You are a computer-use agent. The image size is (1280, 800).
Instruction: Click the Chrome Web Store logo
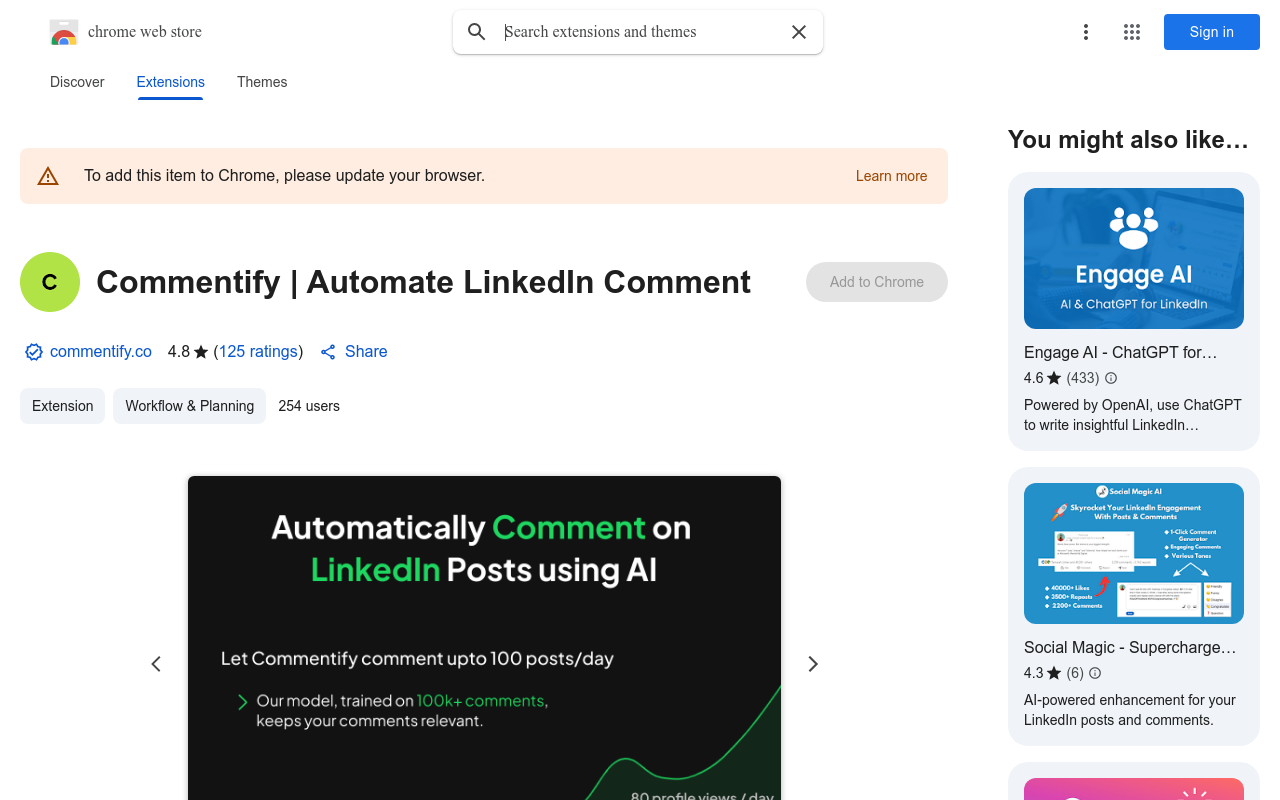[64, 32]
